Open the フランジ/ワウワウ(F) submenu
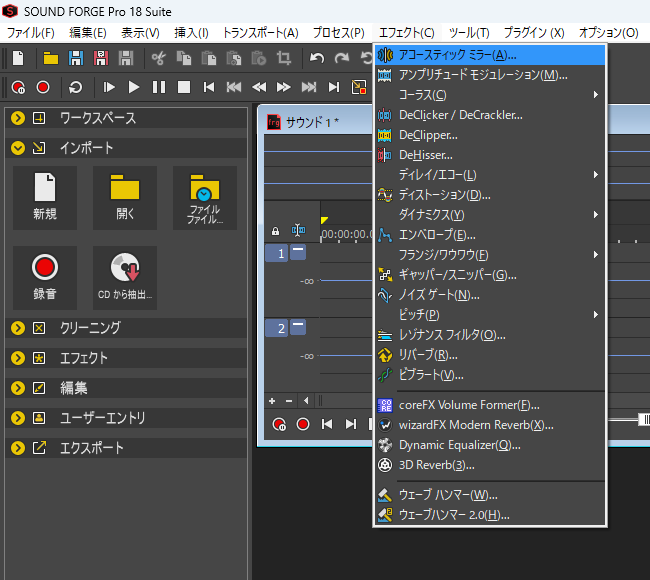This screenshot has height=580, width=650. pyautogui.click(x=490, y=255)
